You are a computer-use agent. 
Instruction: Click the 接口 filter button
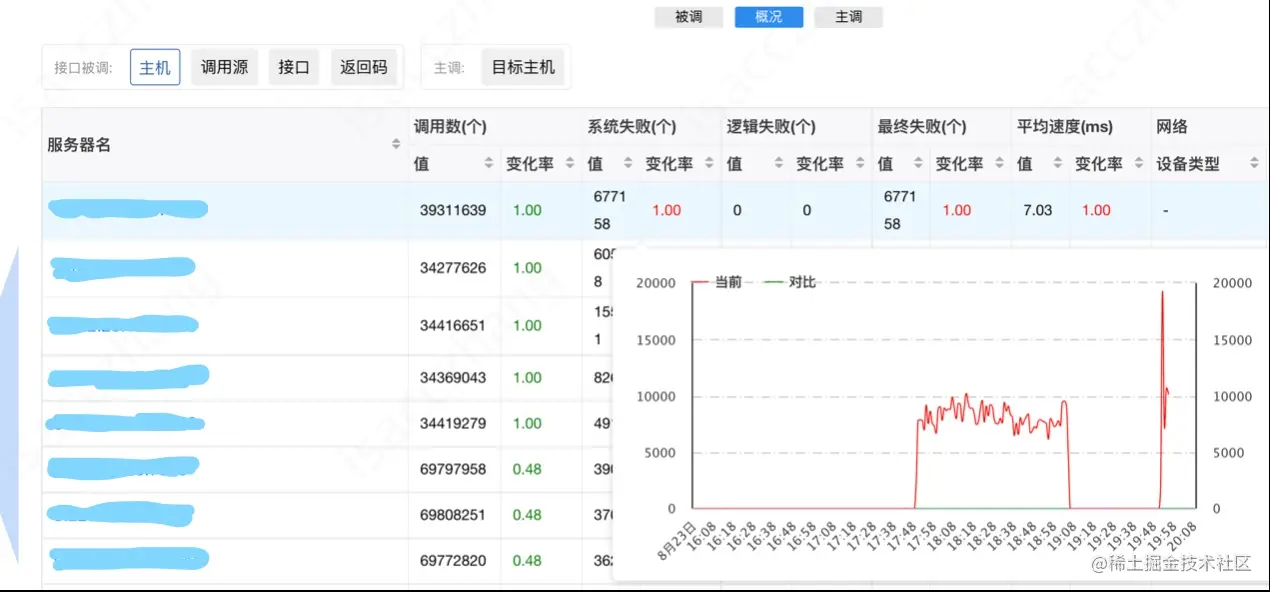click(294, 68)
